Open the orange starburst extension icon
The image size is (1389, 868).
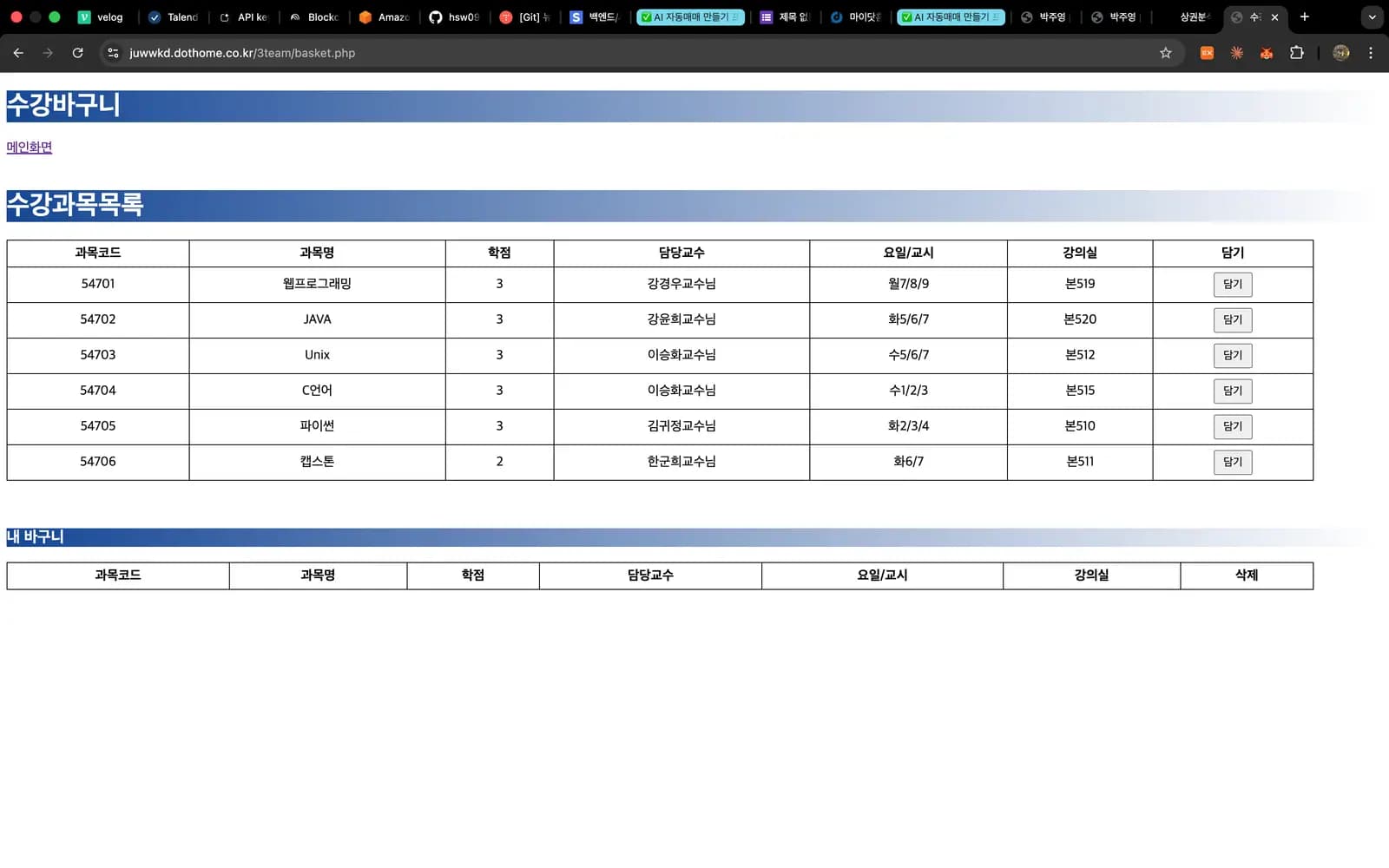point(1237,53)
